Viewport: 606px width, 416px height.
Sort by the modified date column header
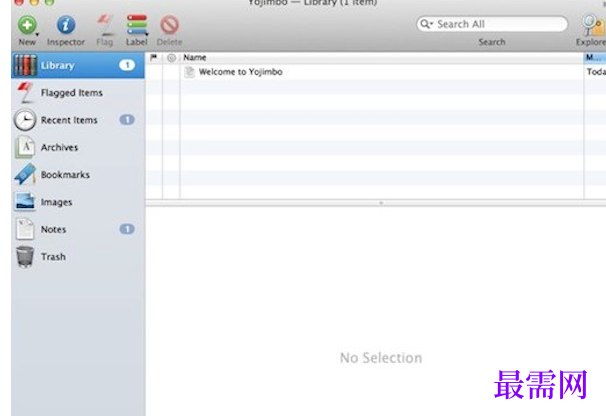[x=595, y=58]
